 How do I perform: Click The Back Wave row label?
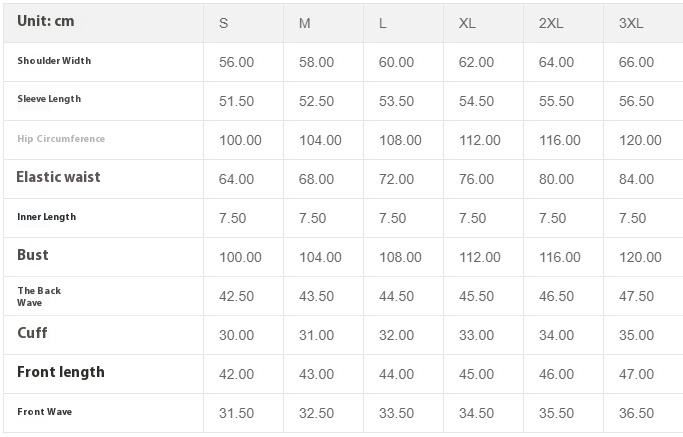pyautogui.click(x=39, y=296)
